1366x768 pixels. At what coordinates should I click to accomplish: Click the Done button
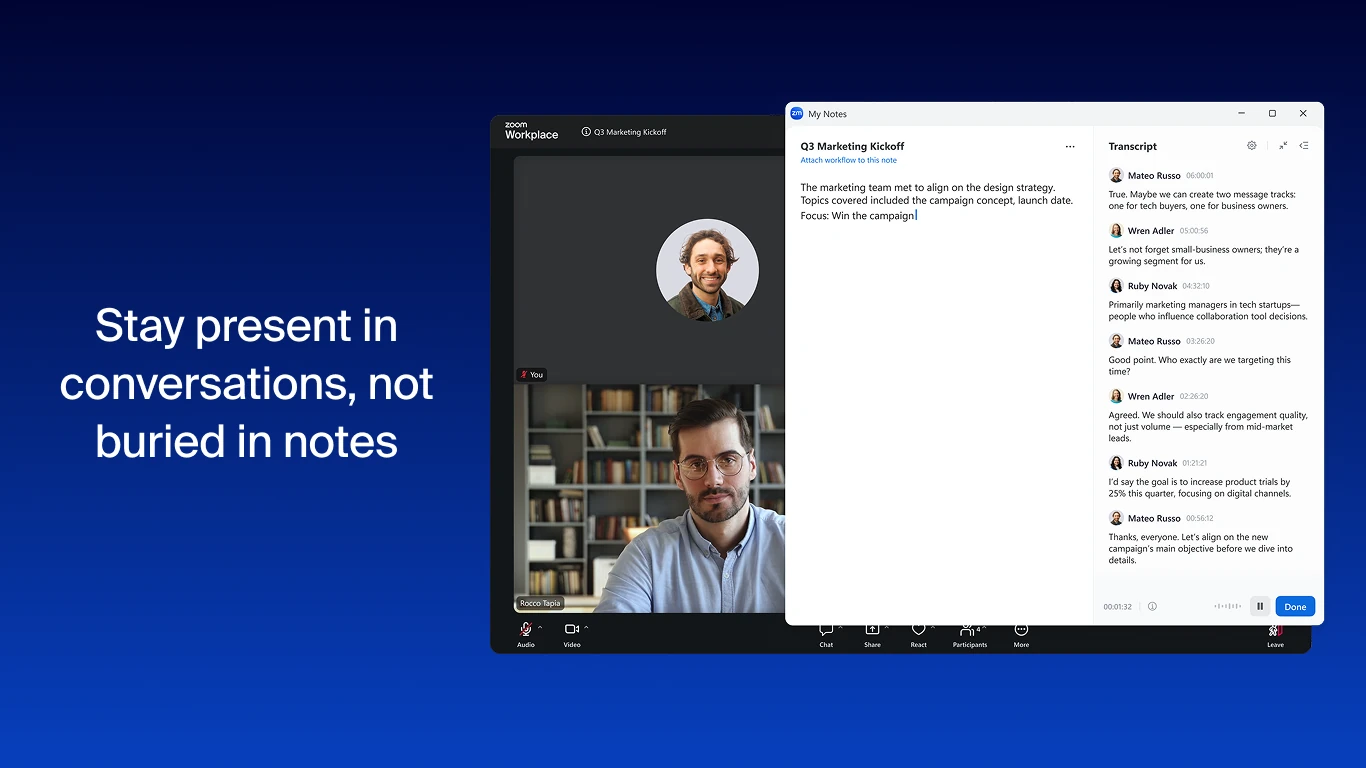pos(1295,606)
